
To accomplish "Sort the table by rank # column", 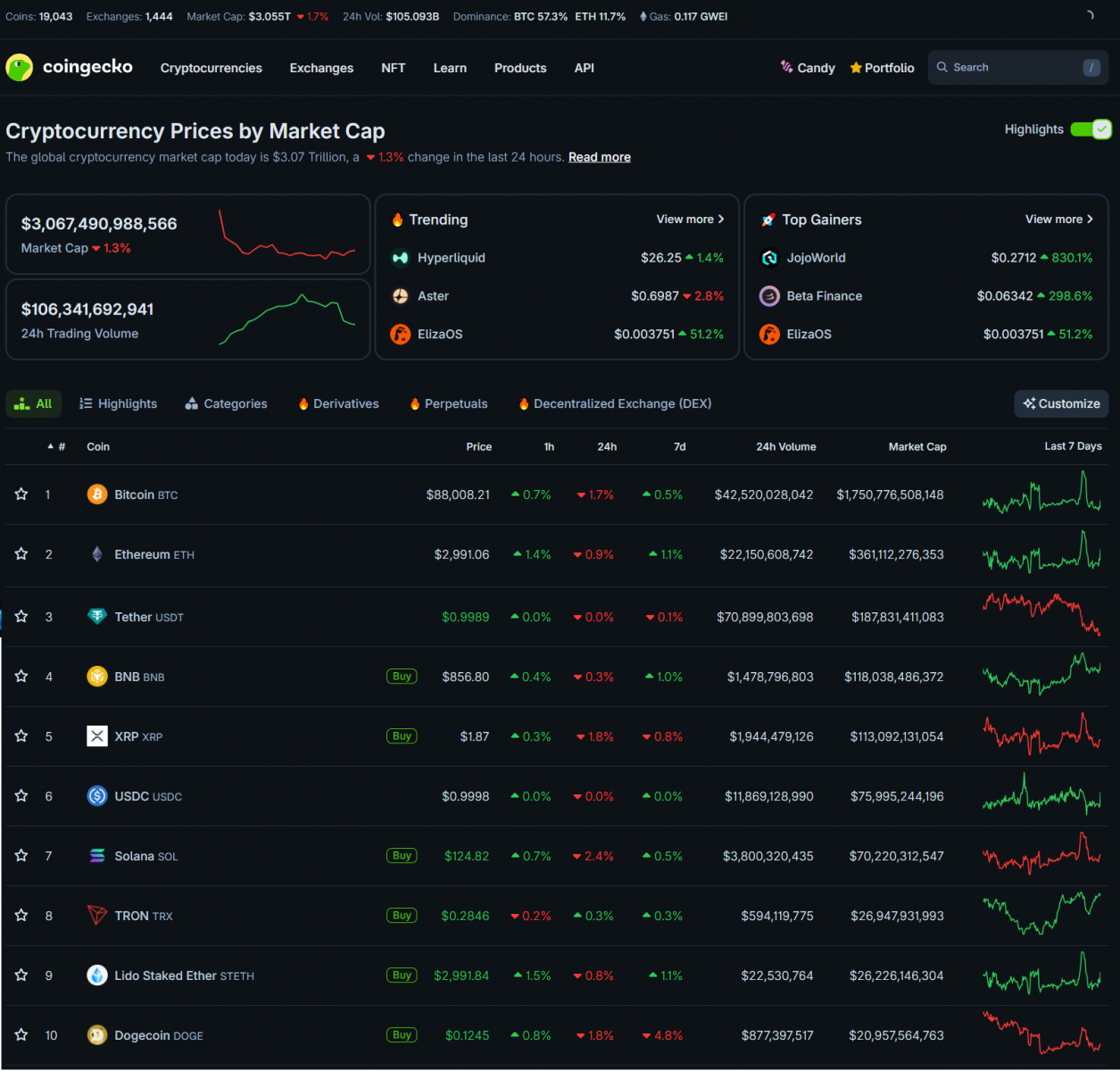I will [x=57, y=447].
